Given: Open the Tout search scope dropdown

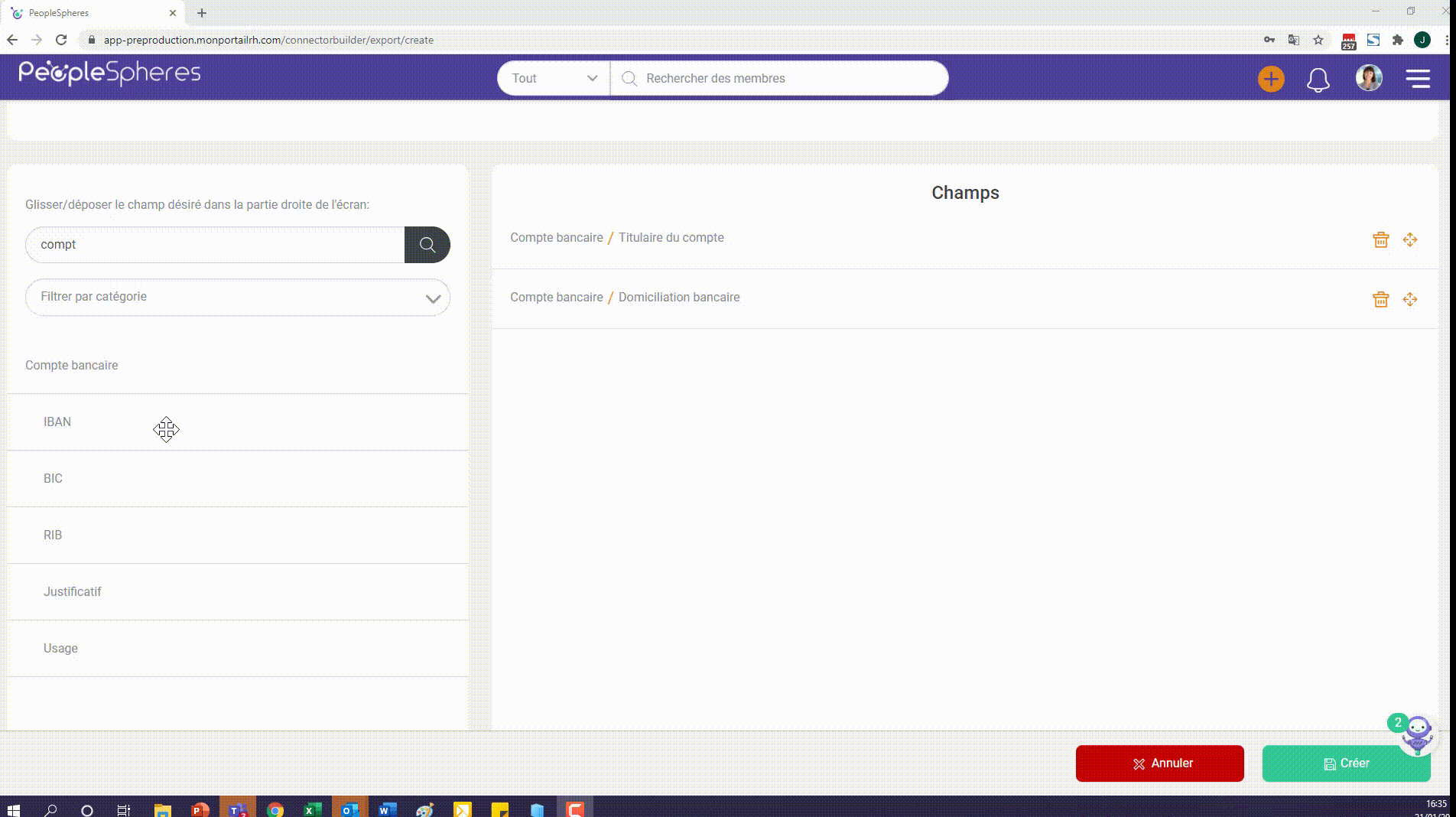Looking at the screenshot, I should (x=554, y=78).
